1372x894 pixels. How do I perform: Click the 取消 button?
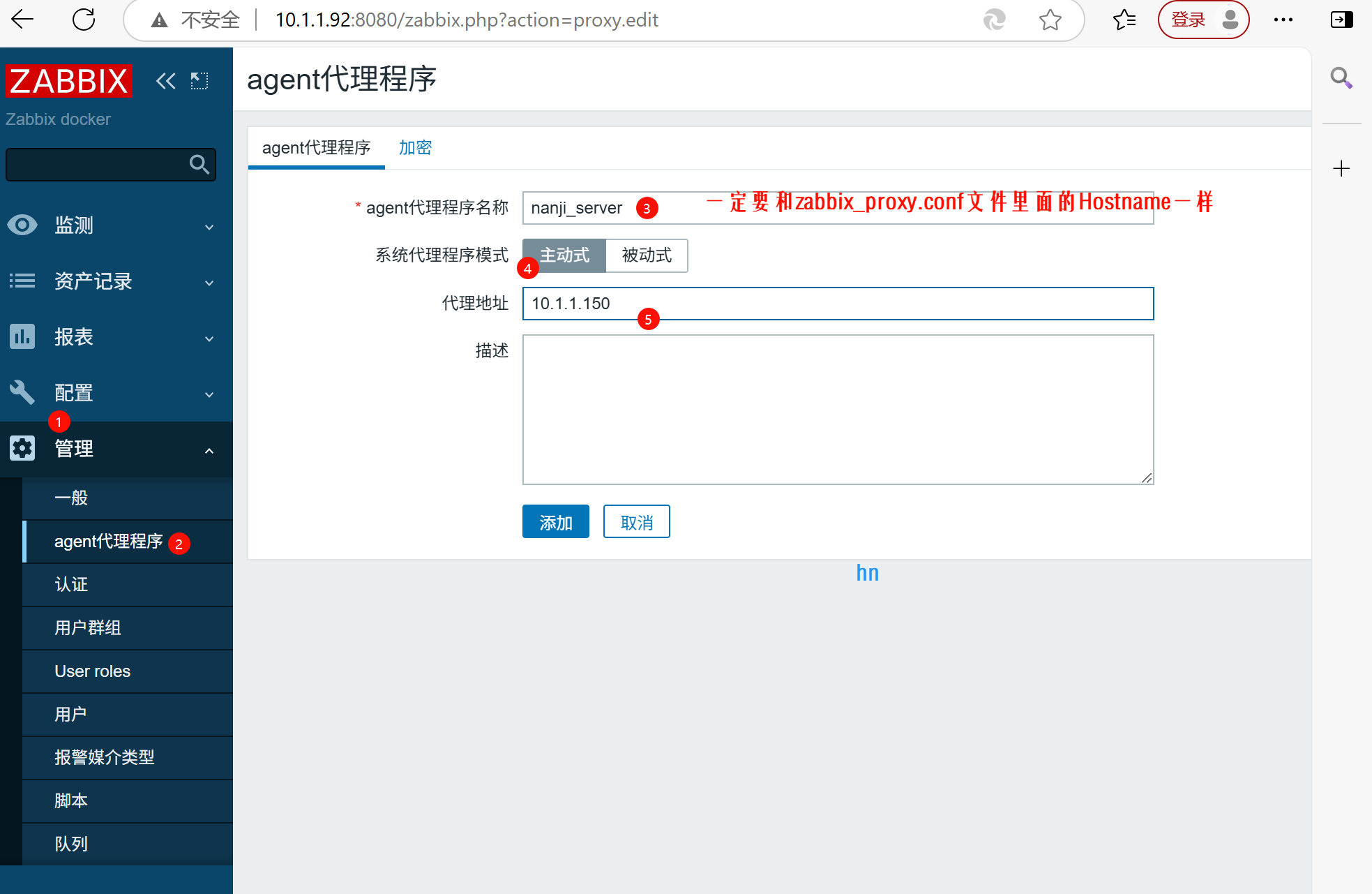(636, 522)
